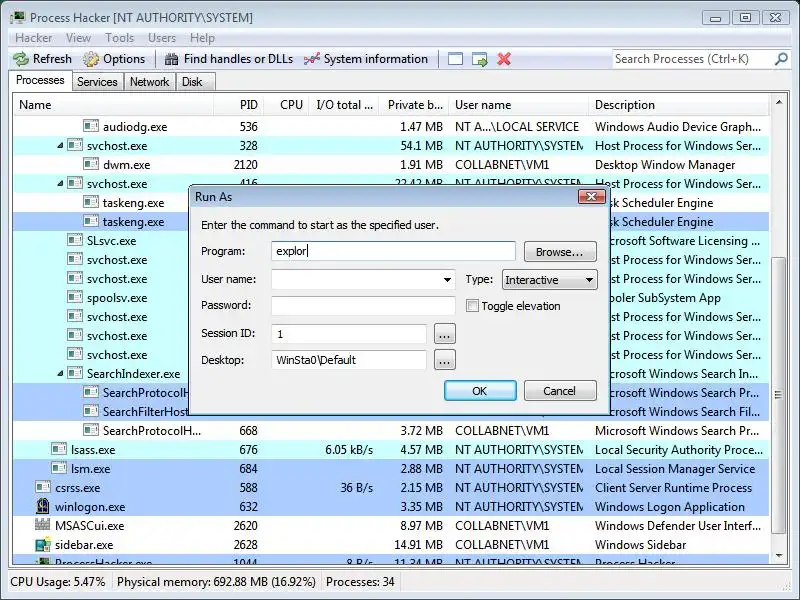Click the find window and thread icon
This screenshot has width=800, height=600.
coord(480,59)
